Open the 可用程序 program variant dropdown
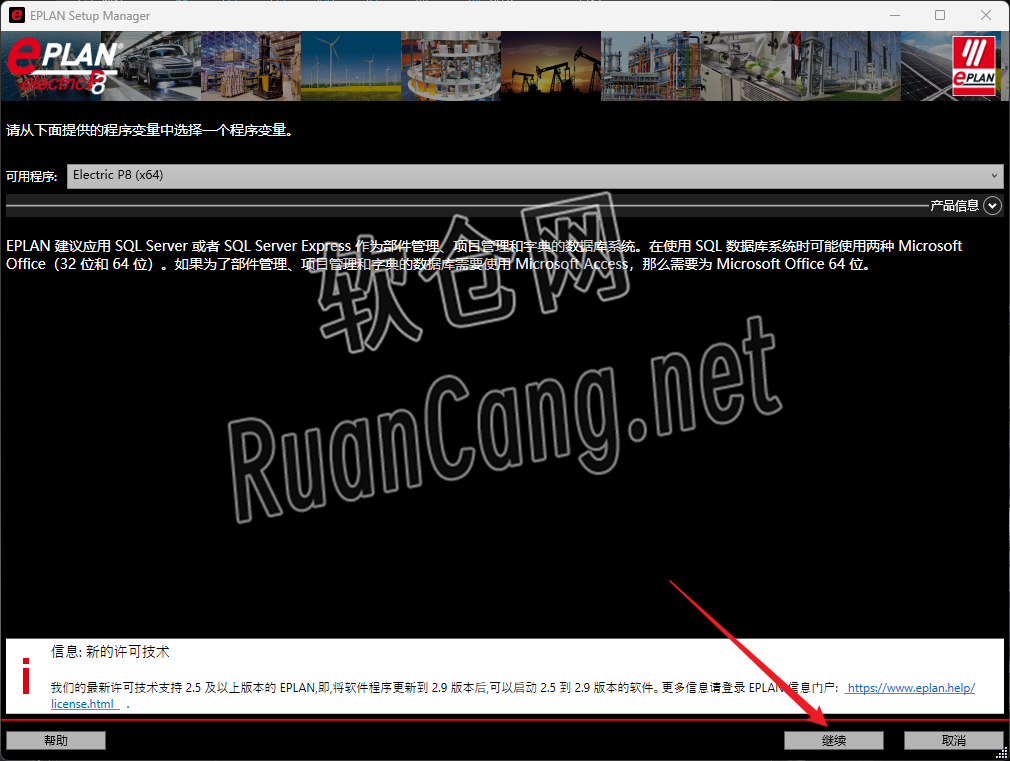The width and height of the screenshot is (1010, 761). point(500,176)
